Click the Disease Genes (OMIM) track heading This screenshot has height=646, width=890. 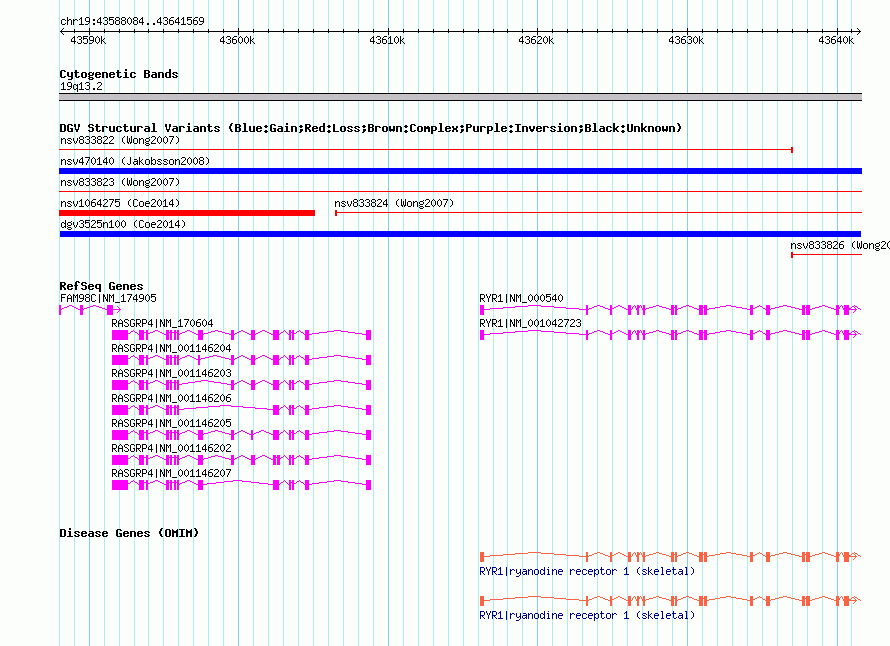click(129, 533)
